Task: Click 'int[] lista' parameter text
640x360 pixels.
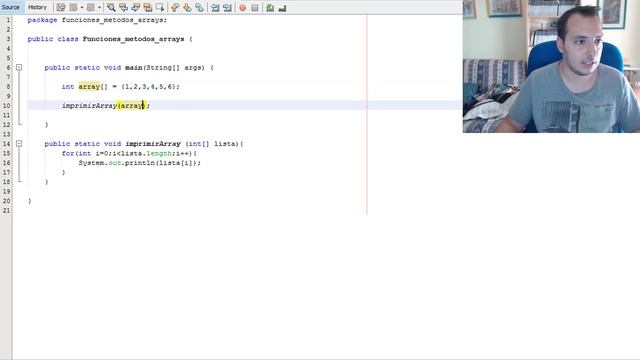Action: pos(212,144)
